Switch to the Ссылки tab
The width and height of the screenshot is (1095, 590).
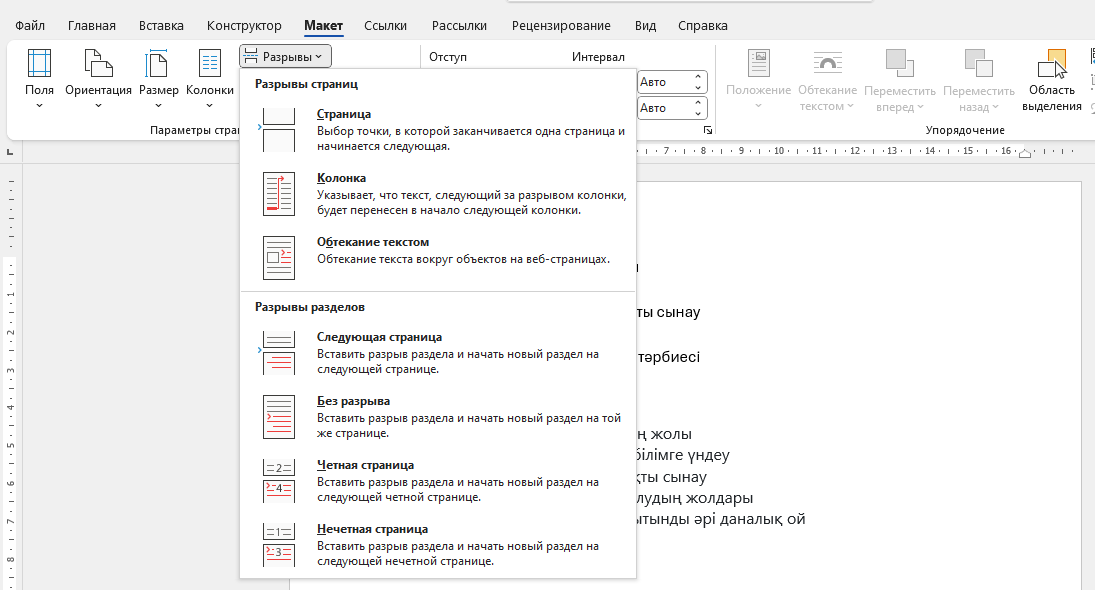pyautogui.click(x=385, y=26)
